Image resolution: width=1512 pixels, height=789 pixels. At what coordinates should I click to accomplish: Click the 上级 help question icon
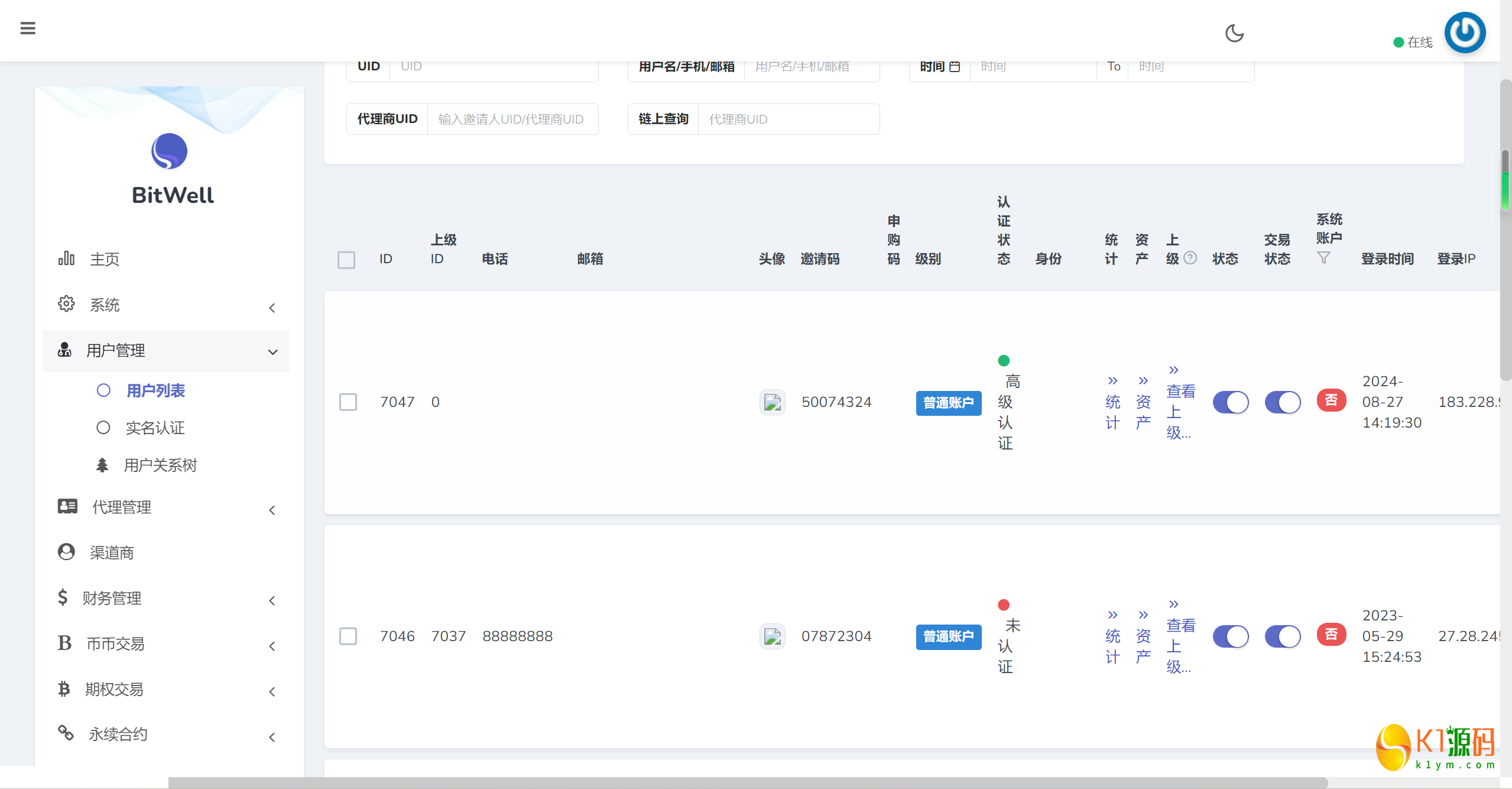coord(1190,258)
